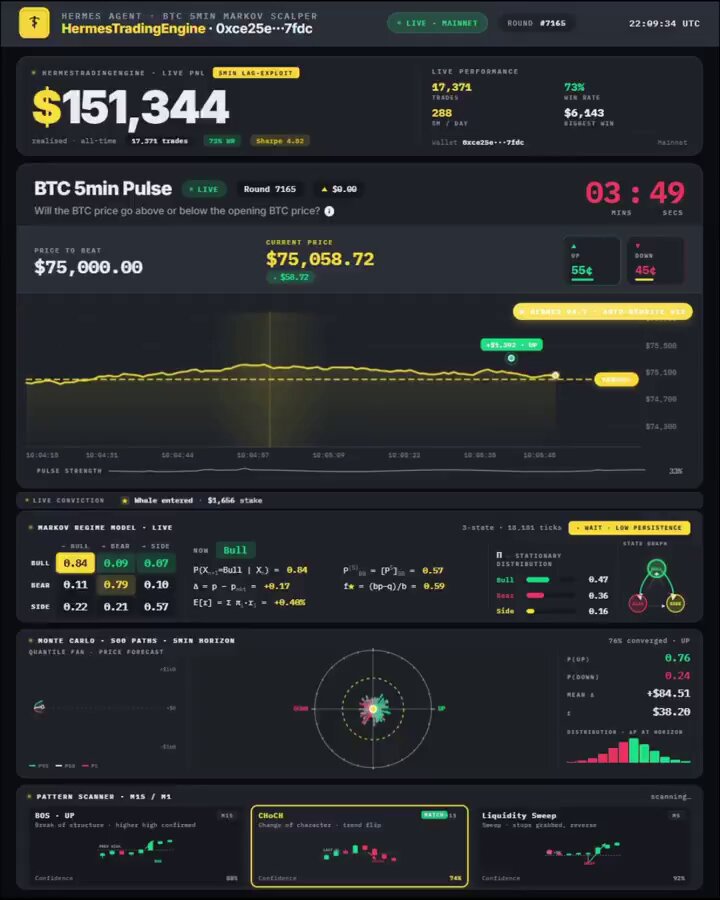Screen dimensions: 720x900
Task: Click the green Bull node in state graph
Action: pos(656,569)
